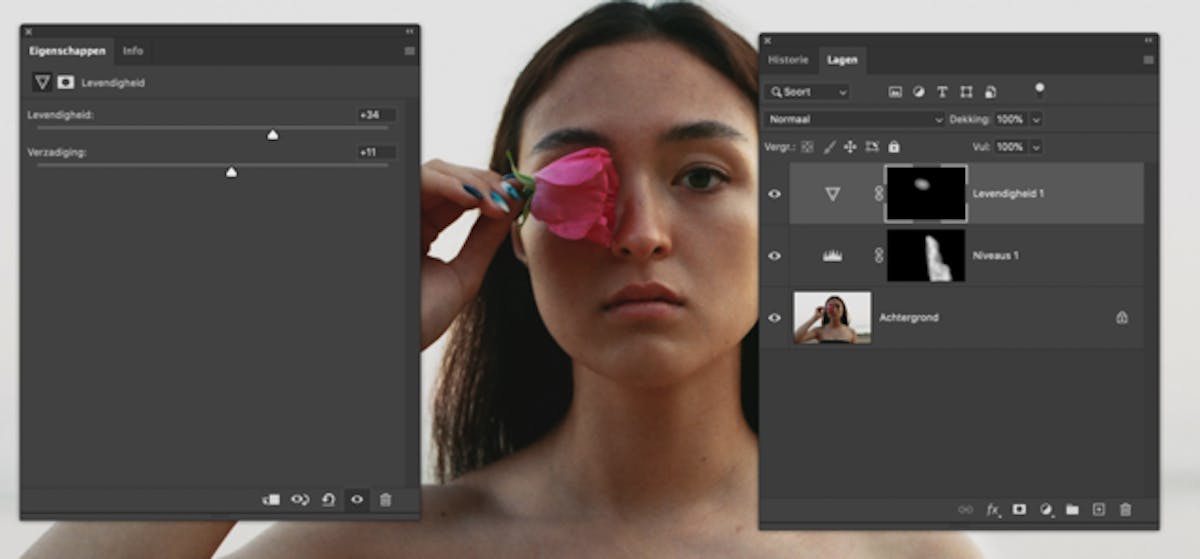Click the Vul 100% field
Image resolution: width=1200 pixels, height=559 pixels.
[1010, 147]
